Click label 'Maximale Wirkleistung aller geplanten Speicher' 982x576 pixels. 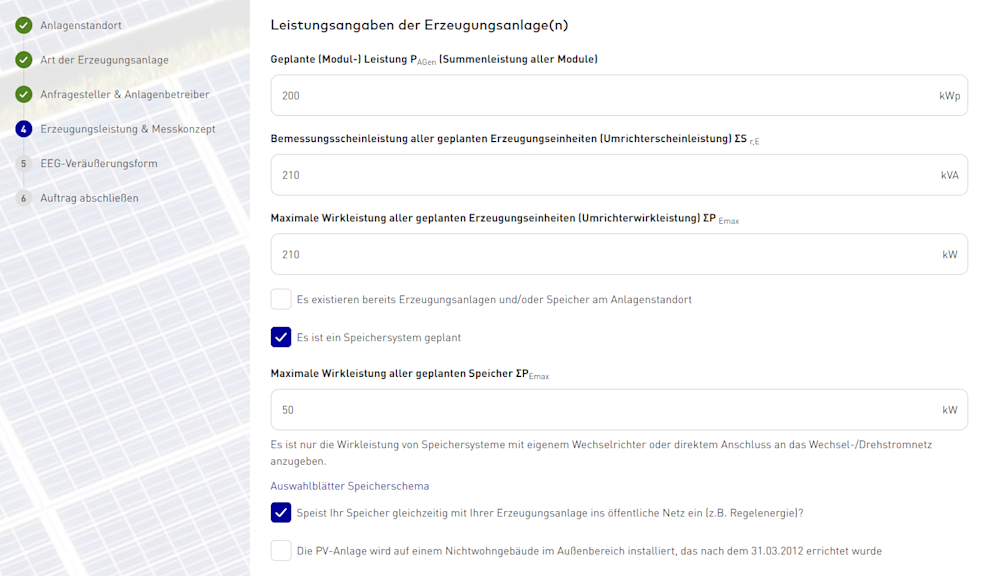pos(410,374)
